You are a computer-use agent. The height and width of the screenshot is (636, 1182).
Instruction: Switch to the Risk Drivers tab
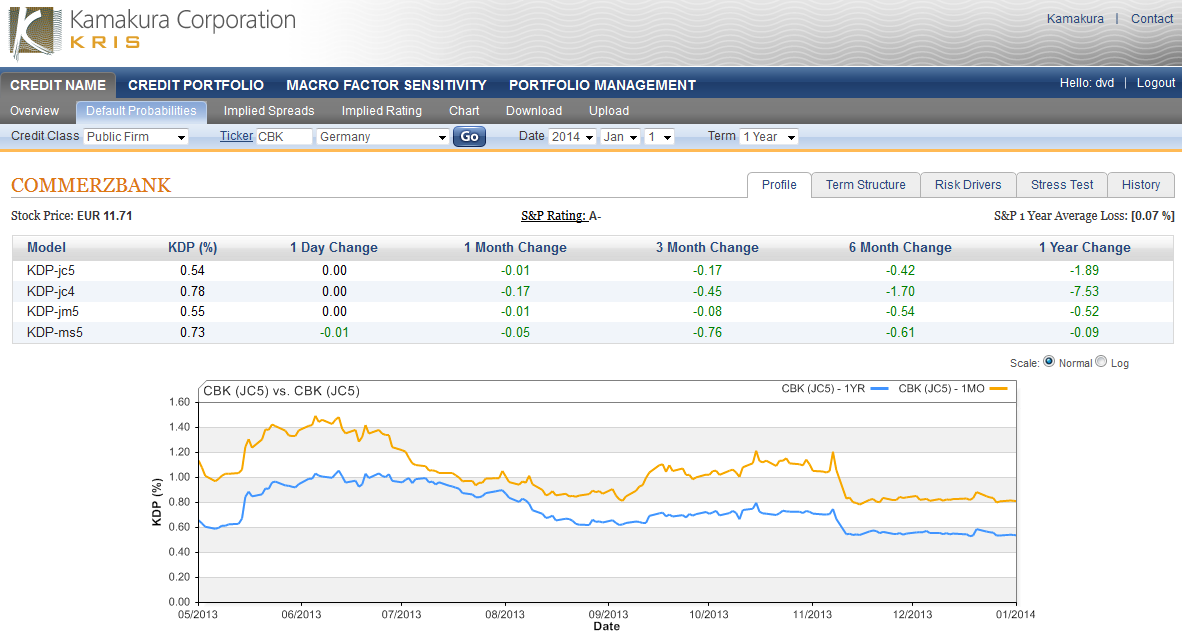point(968,185)
